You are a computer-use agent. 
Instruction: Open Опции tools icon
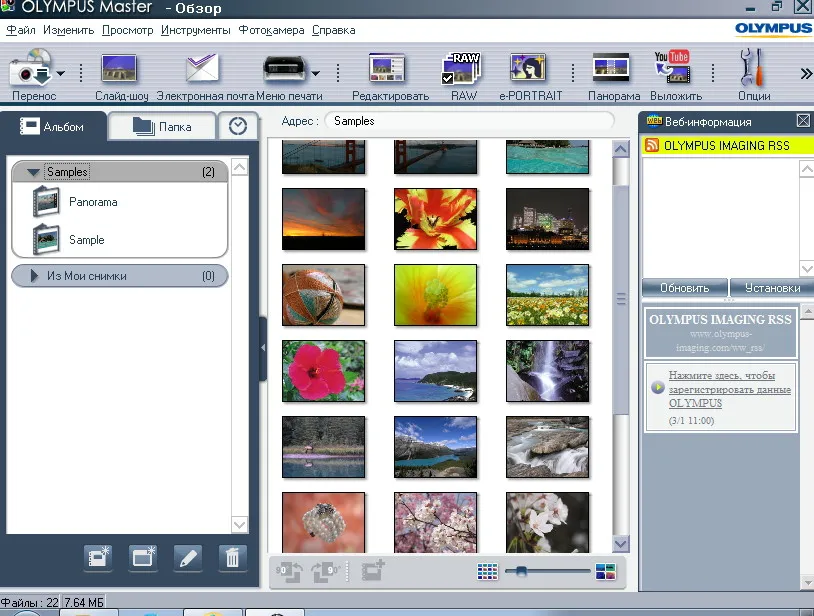tap(752, 67)
